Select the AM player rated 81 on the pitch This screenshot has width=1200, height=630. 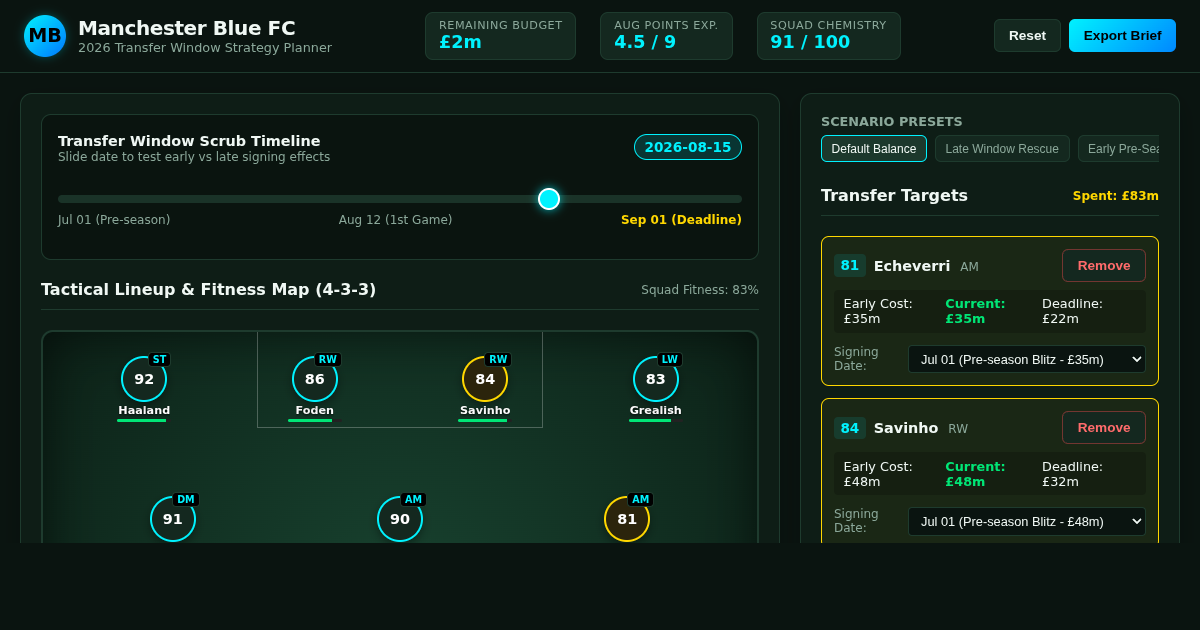(x=627, y=519)
